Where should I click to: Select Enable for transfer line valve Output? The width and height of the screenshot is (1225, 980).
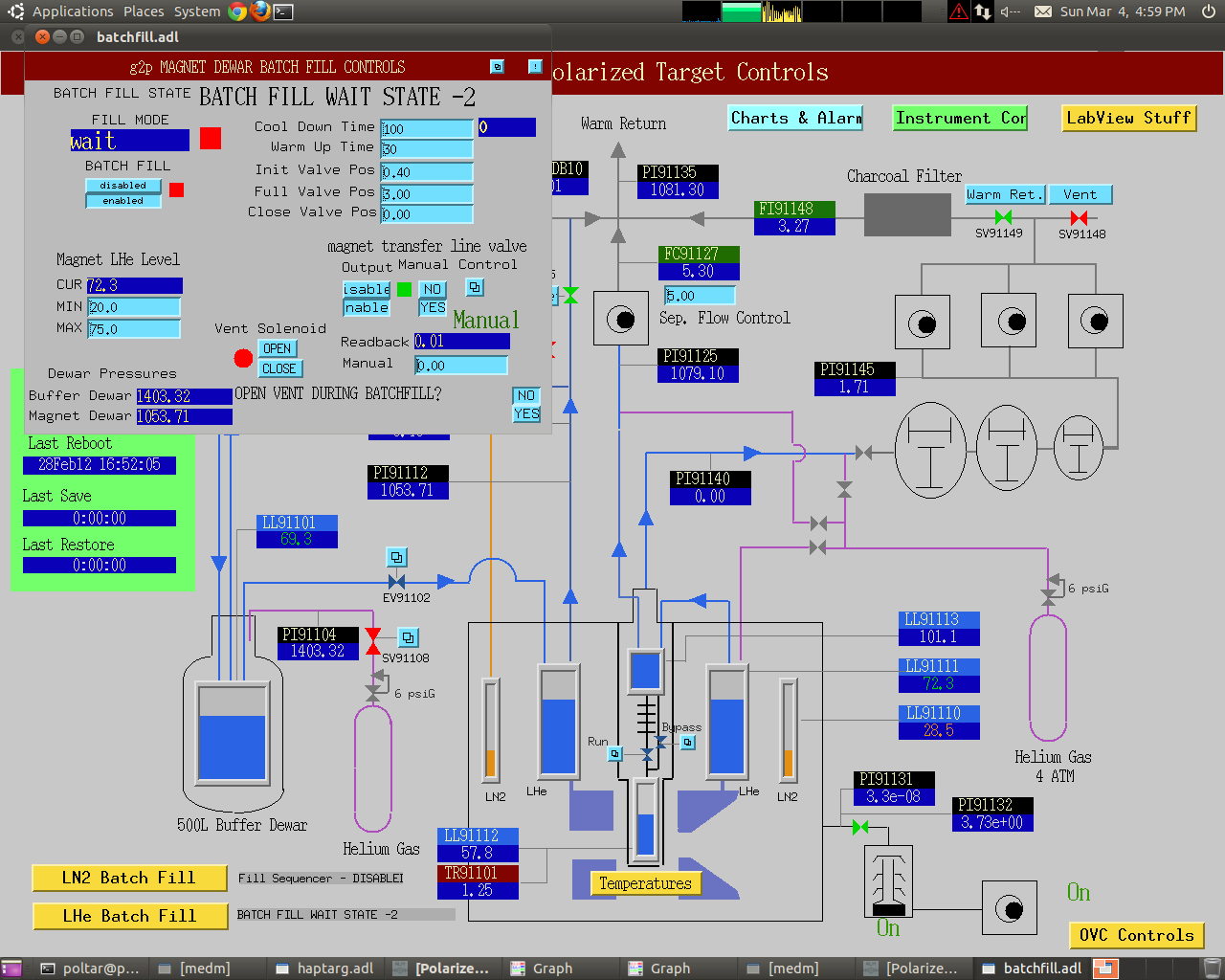point(367,307)
